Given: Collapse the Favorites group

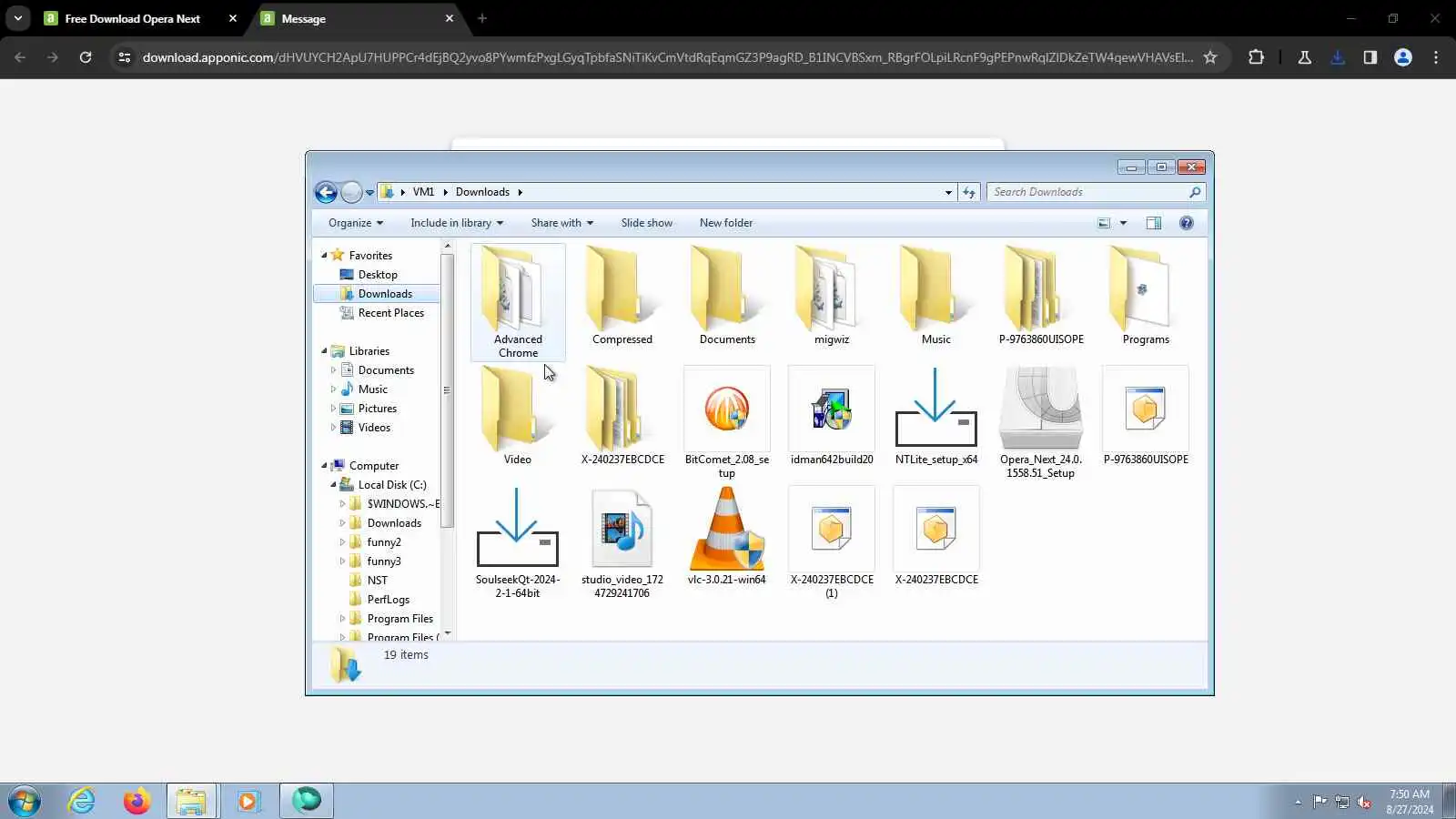Looking at the screenshot, I should (324, 256).
